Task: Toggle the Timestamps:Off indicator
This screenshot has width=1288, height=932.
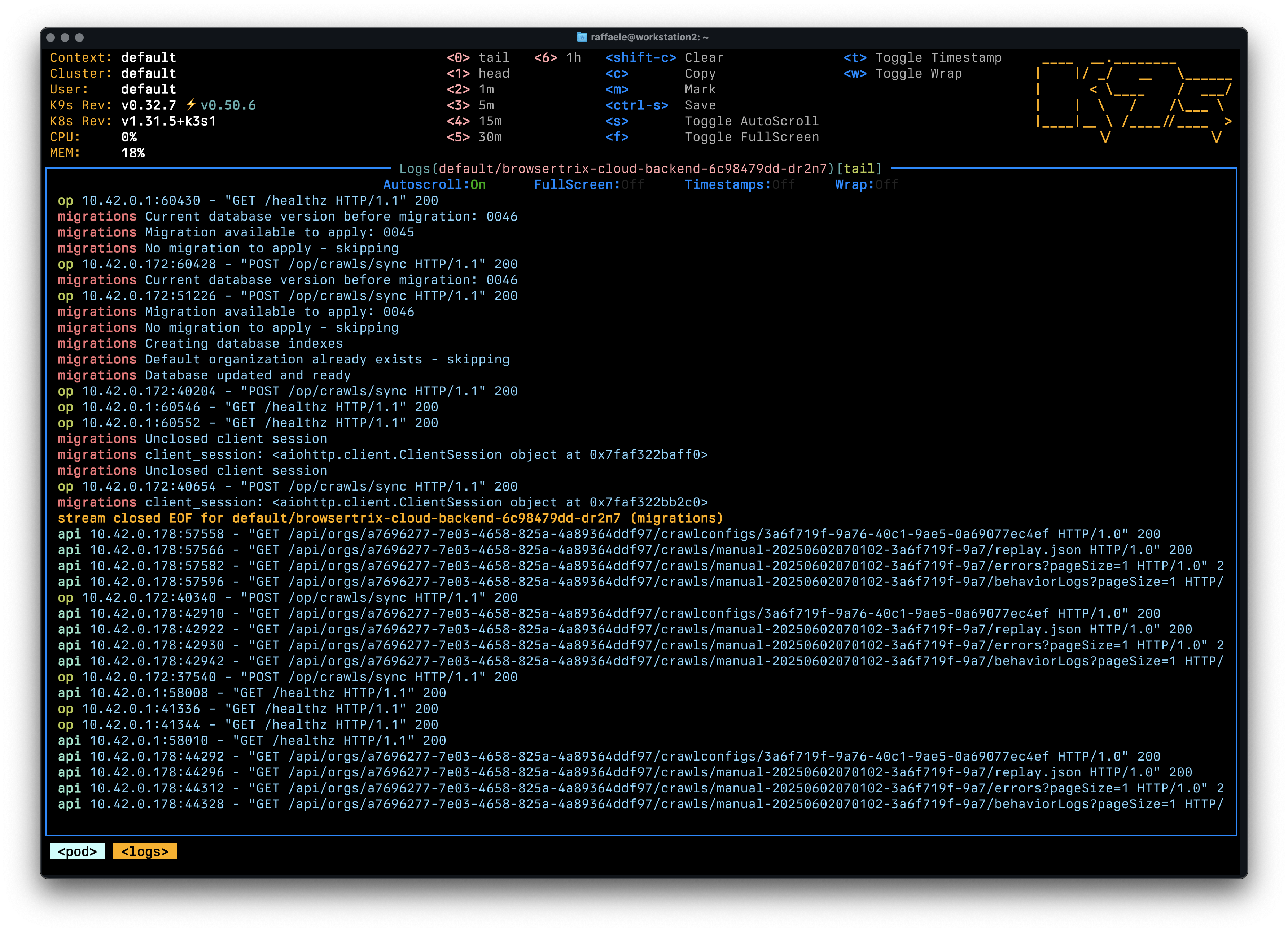Action: tap(740, 185)
